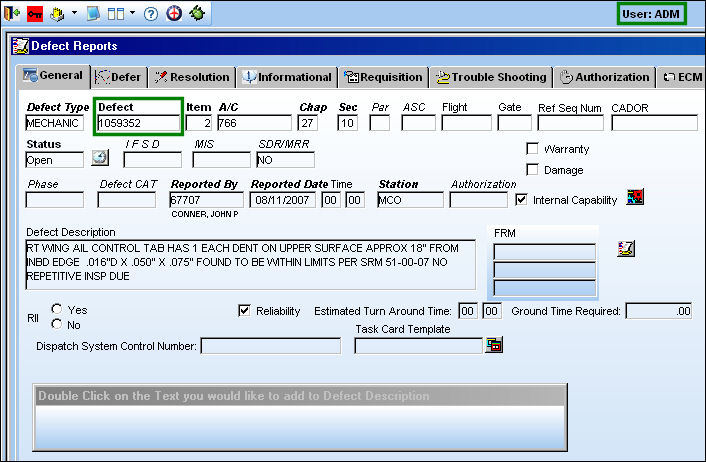706x462 pixels.
Task: Go to Trouble Shooting tab
Action: pos(491,77)
